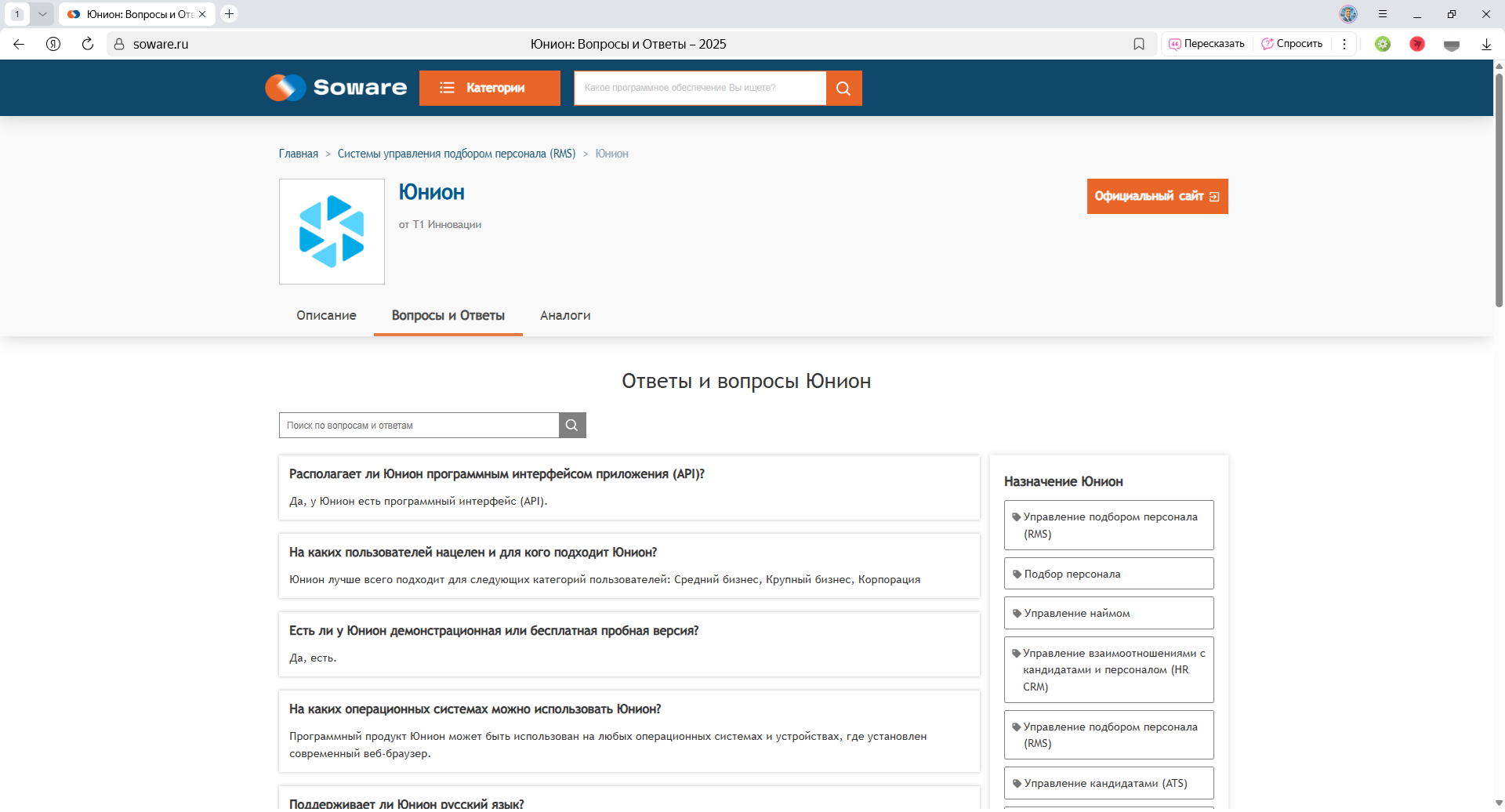1505x812 pixels.
Task: Click the Пересказать button
Action: pos(1207,44)
